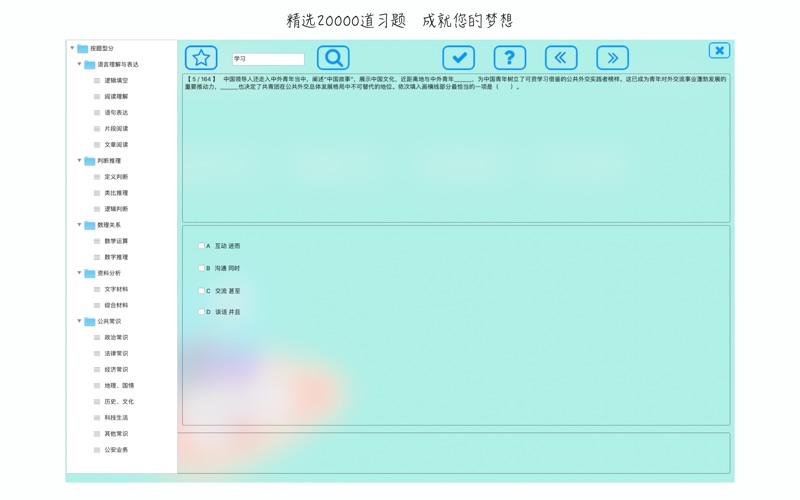Collapse the 语言理解与表达 folder triangle
The image size is (800, 500).
79,64
